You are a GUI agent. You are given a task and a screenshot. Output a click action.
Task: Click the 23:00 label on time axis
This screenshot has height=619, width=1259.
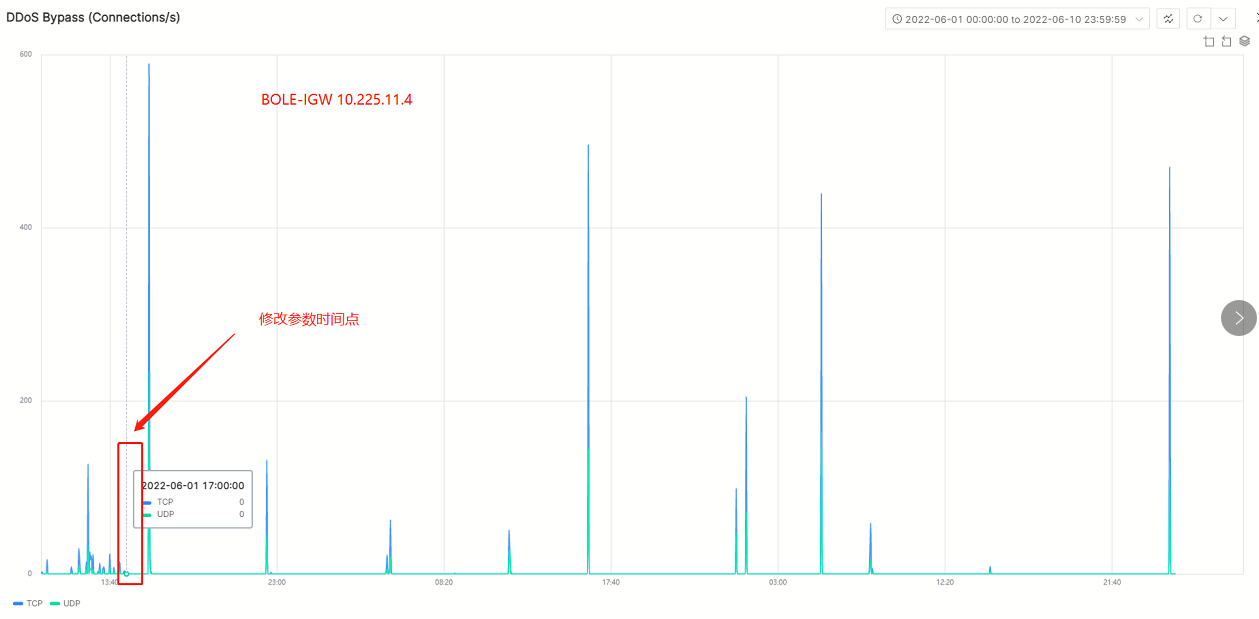(277, 582)
